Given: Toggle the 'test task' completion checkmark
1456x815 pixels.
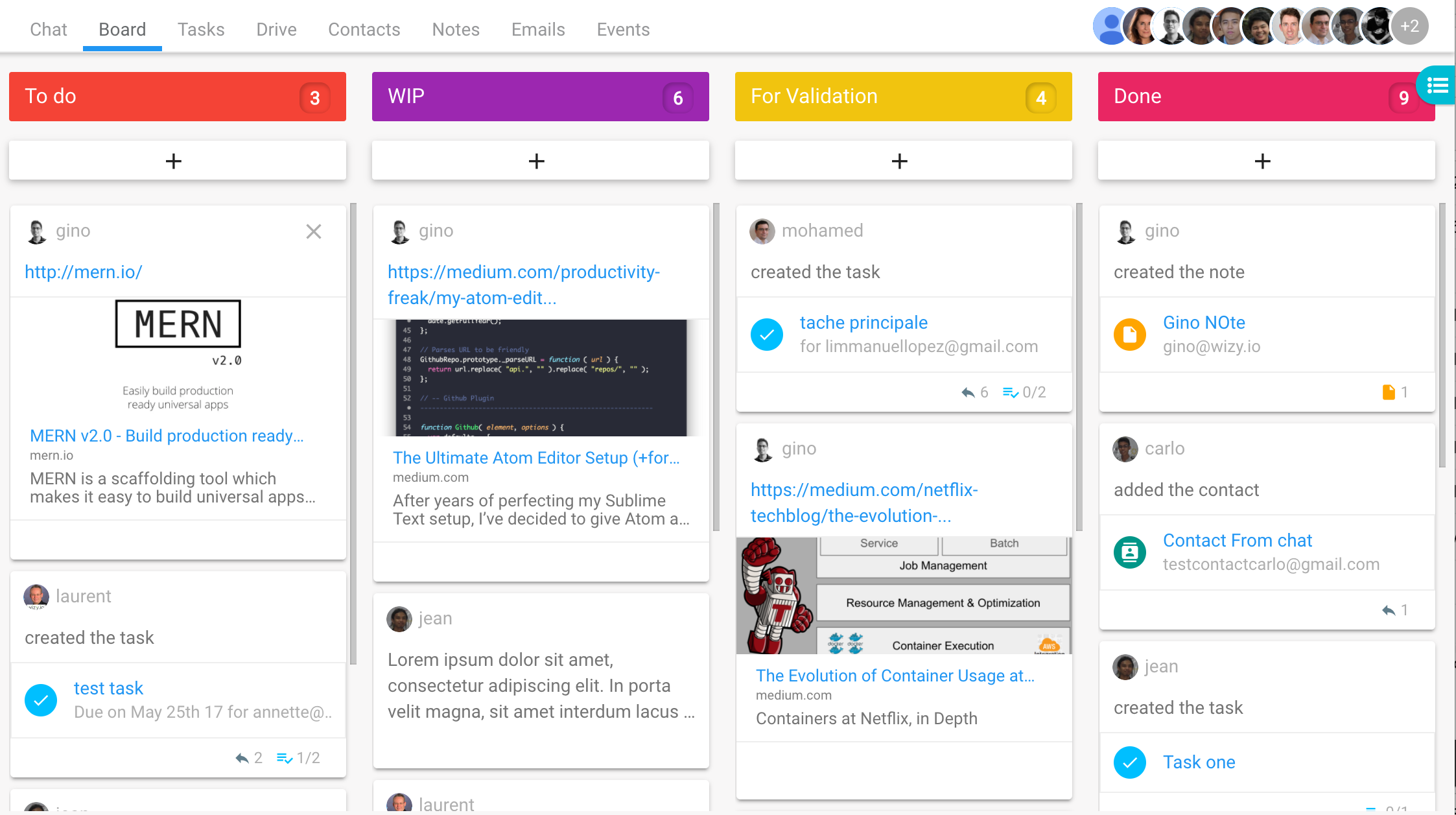Looking at the screenshot, I should click(x=41, y=700).
